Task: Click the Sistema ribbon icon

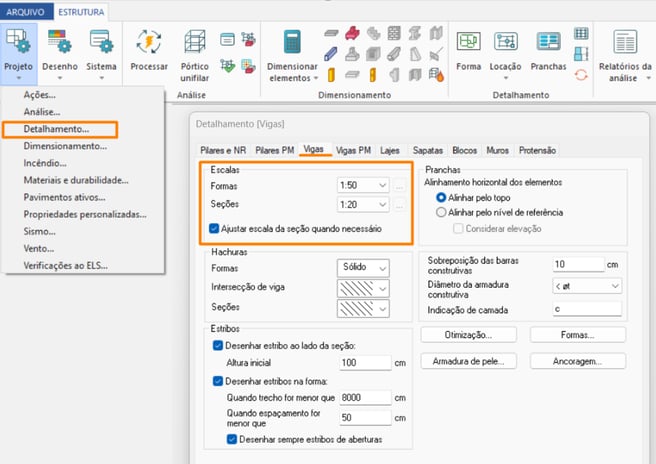Action: coord(101,42)
